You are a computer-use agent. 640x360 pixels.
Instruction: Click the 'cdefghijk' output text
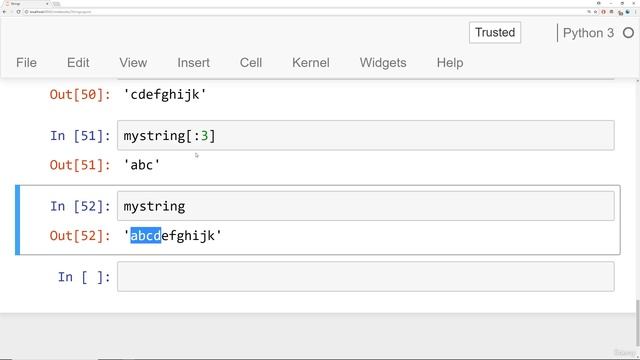[165, 94]
